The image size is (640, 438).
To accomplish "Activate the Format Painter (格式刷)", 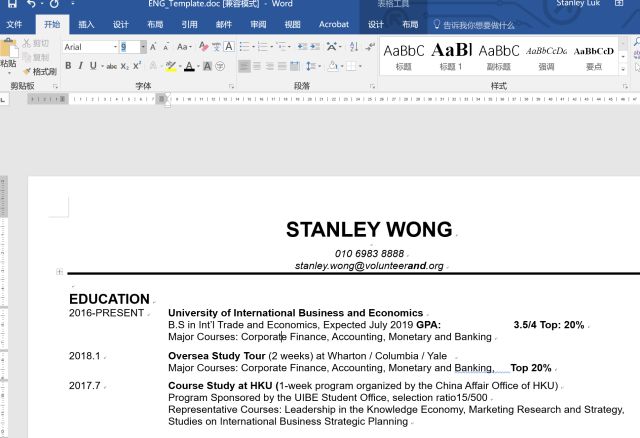I will 39,71.
